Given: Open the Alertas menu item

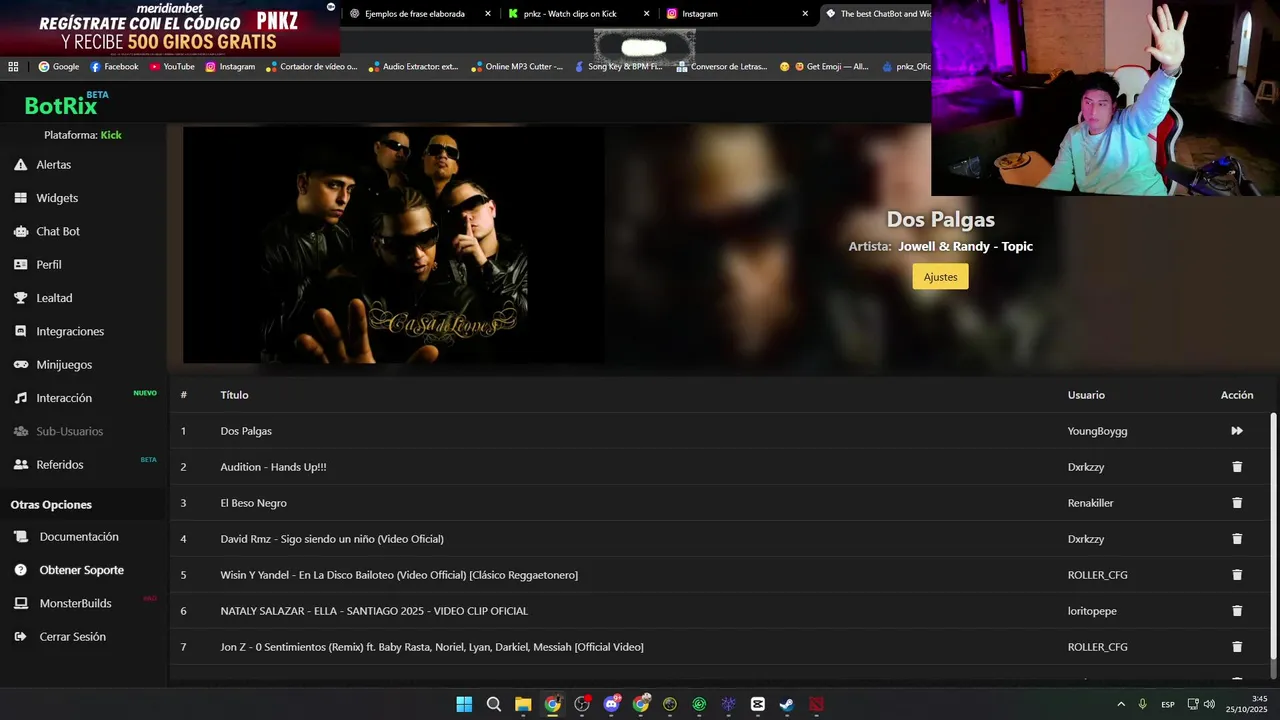Looking at the screenshot, I should click(54, 165).
